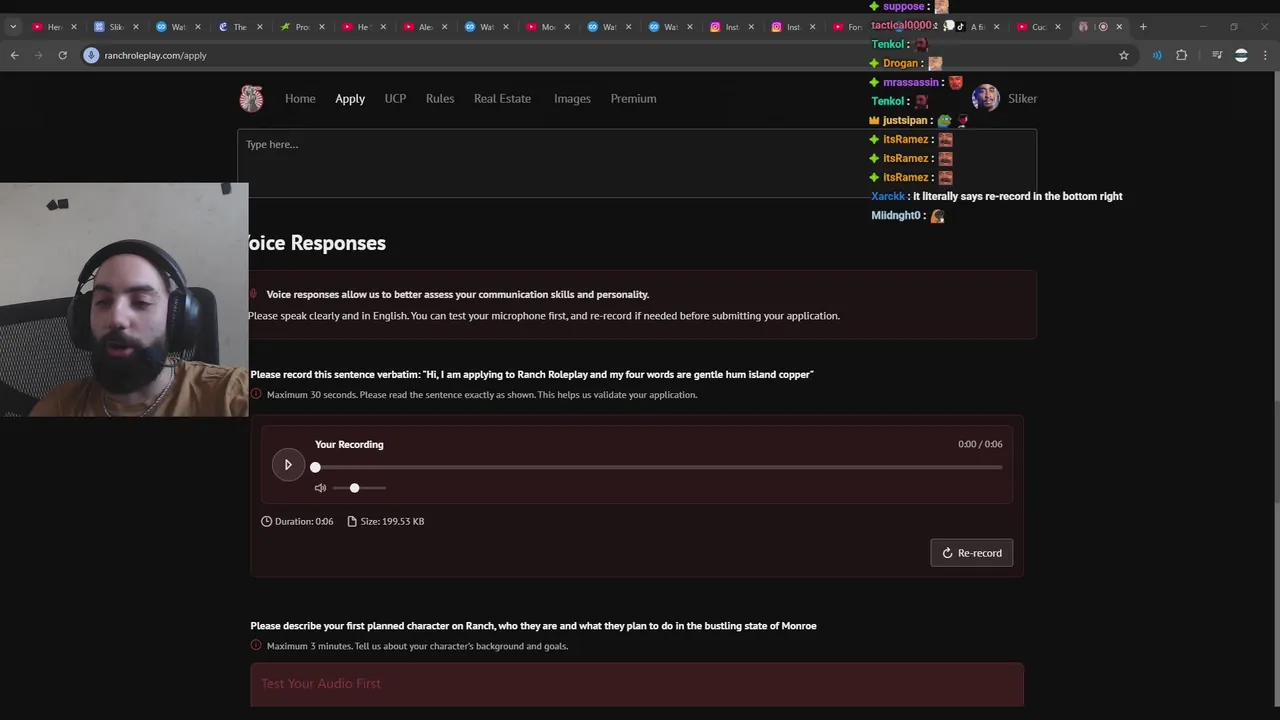Viewport: 1280px width, 720px height.
Task: Reload the ranchroleplay.com page
Action: (62, 55)
